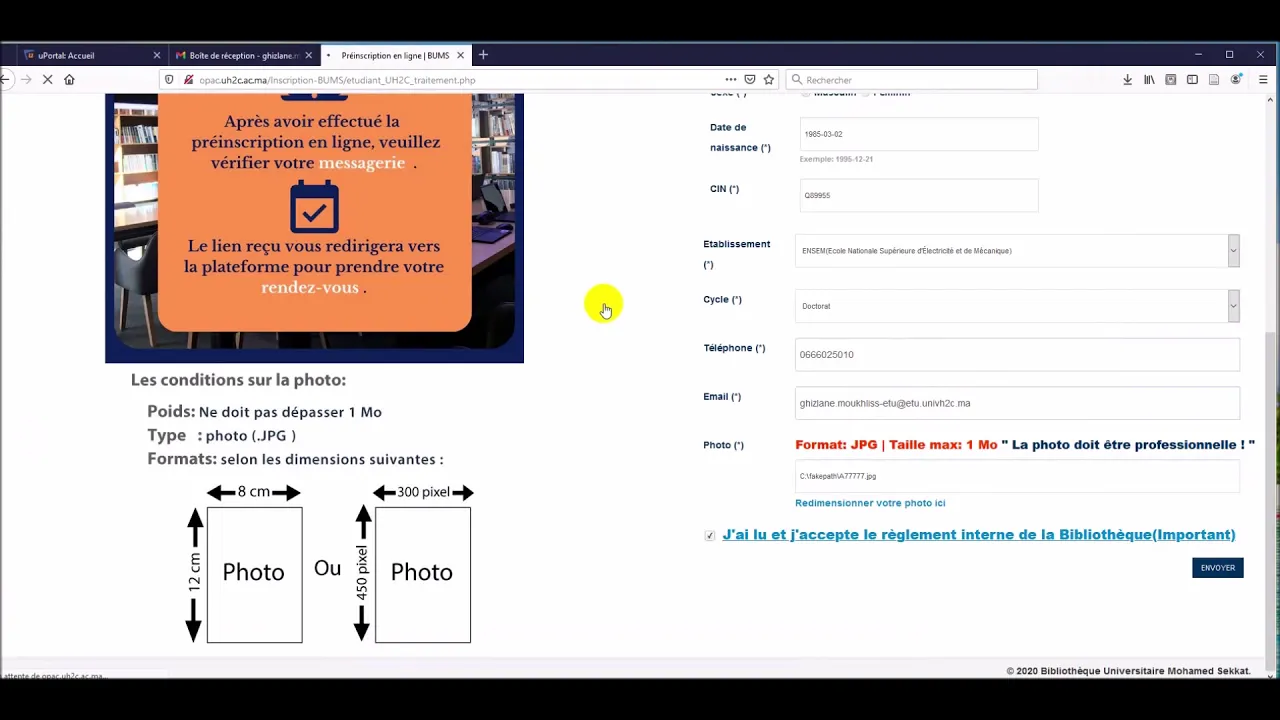Image resolution: width=1280 pixels, height=720 pixels.
Task: Click the CIN input field
Action: 919,196
